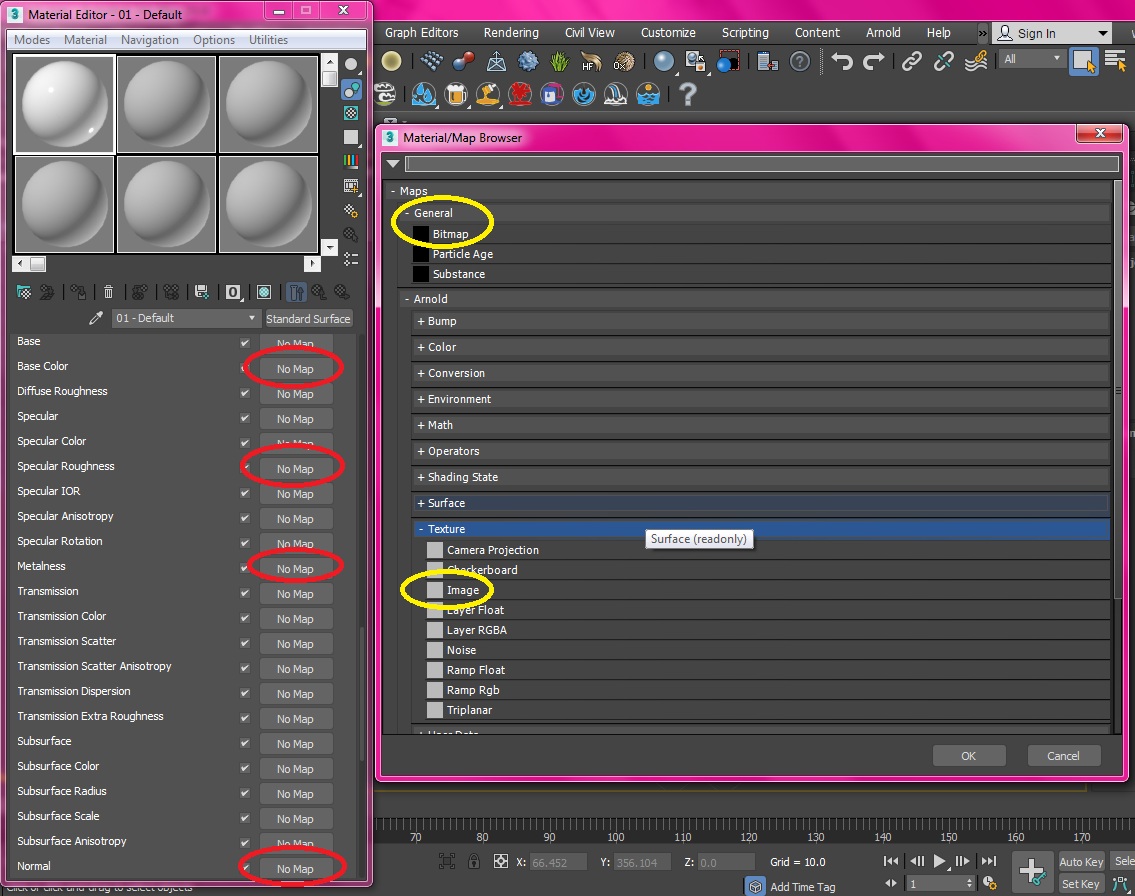The height and width of the screenshot is (896, 1135).
Task: Click the Select by Material icon
Action: [351, 234]
